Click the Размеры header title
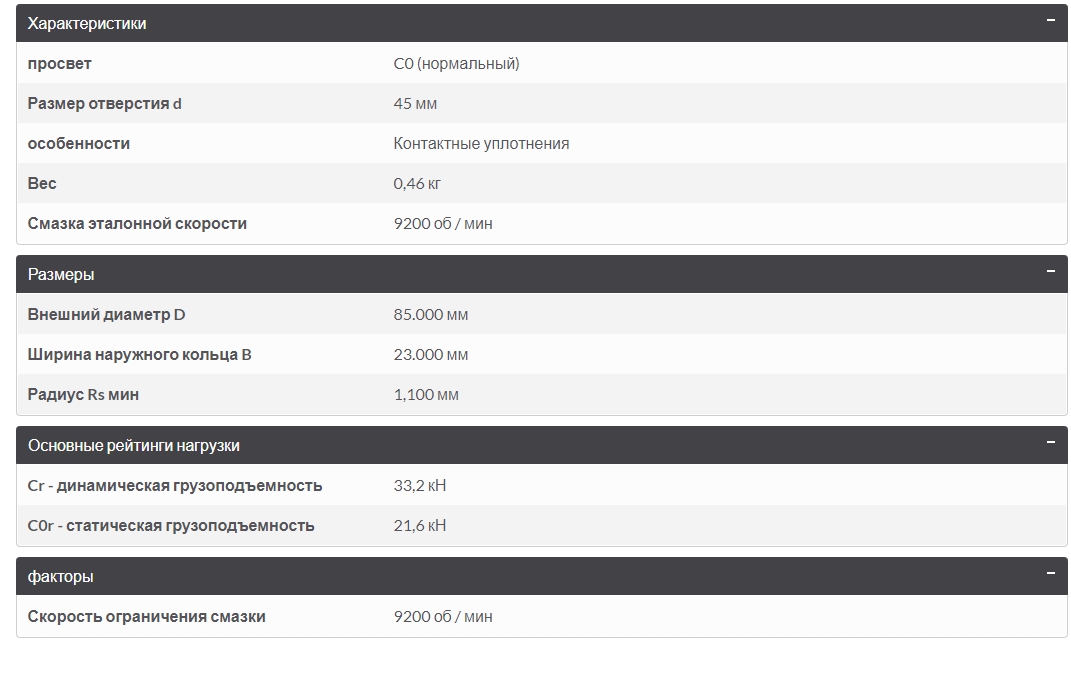1071x685 pixels. tap(61, 275)
